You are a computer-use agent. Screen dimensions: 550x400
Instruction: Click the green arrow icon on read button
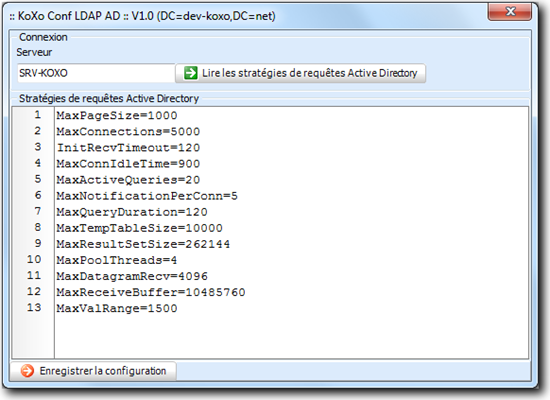(191, 73)
